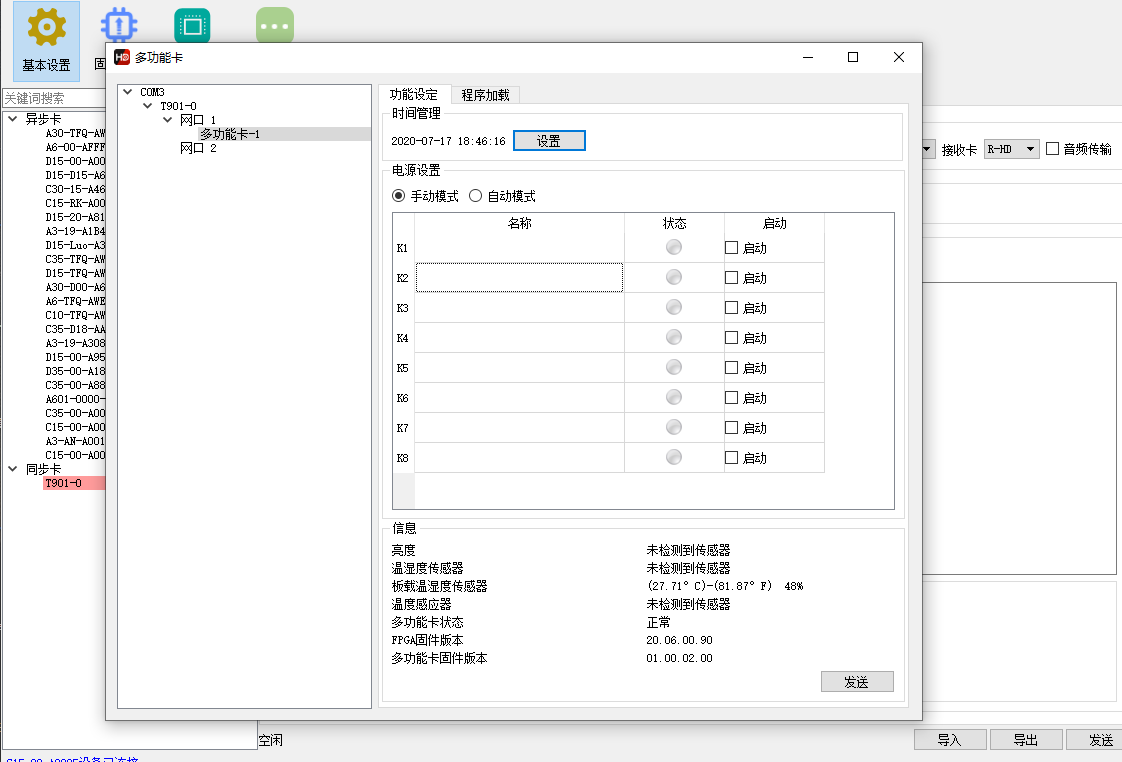Enable the K1 启动 checkbox
Viewport: 1122px width, 762px height.
[x=732, y=247]
